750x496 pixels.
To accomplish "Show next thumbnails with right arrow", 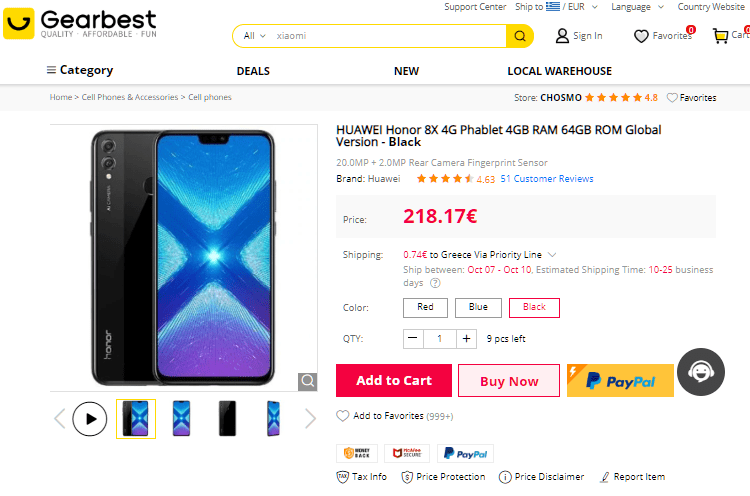I will point(310,418).
